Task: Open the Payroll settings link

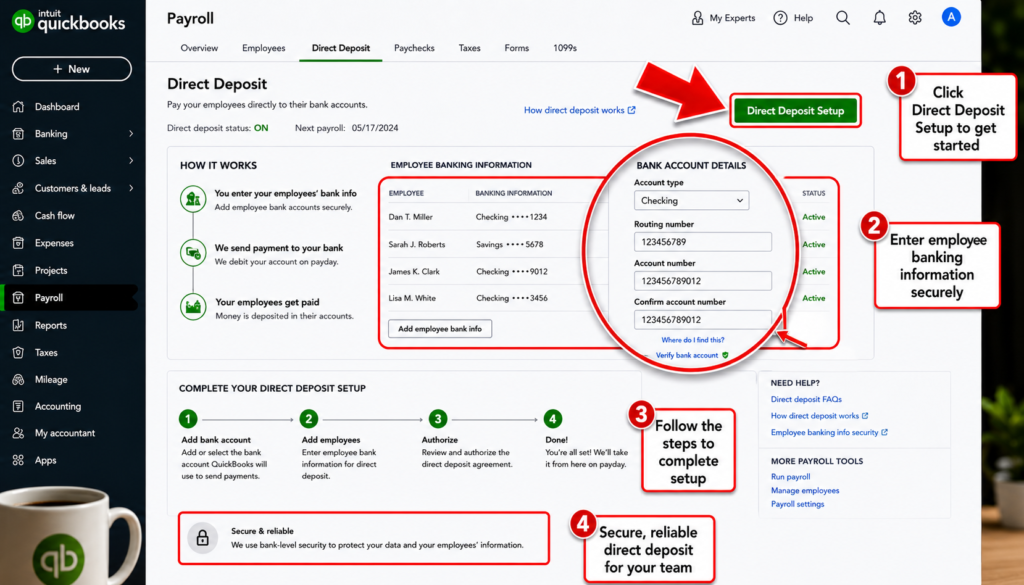Action: coord(797,504)
